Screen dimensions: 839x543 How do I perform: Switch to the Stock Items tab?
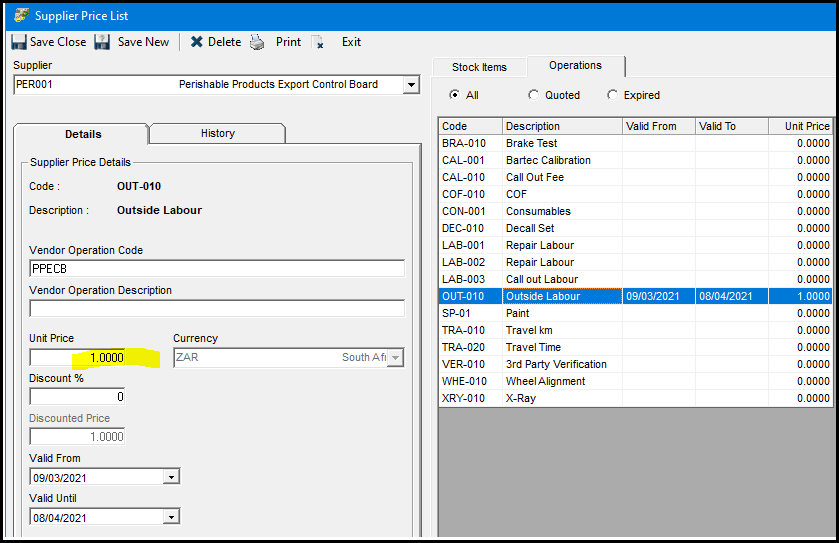pyautogui.click(x=479, y=67)
